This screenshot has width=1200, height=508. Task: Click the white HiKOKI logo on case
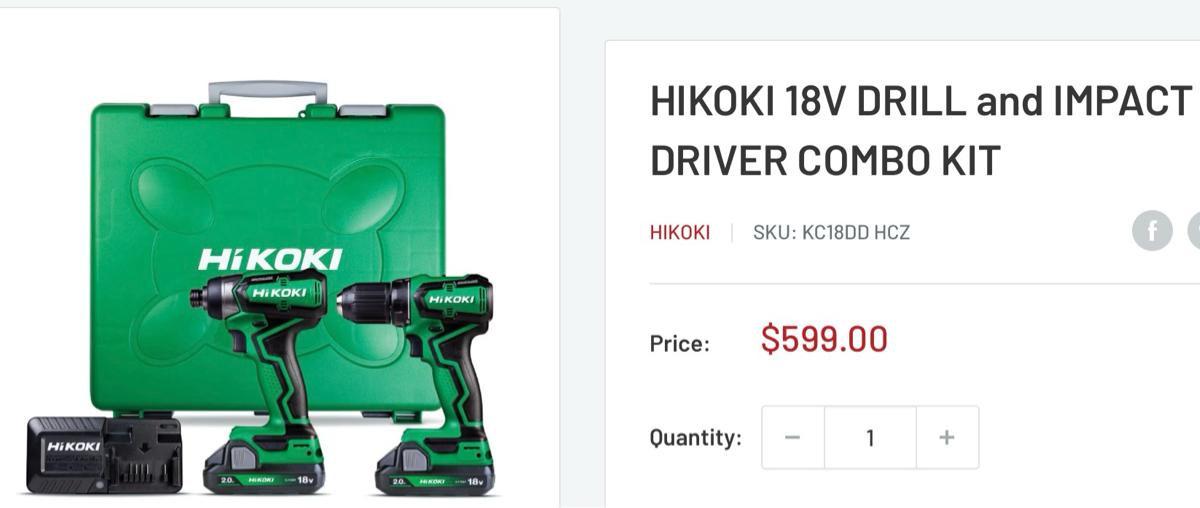tap(270, 259)
